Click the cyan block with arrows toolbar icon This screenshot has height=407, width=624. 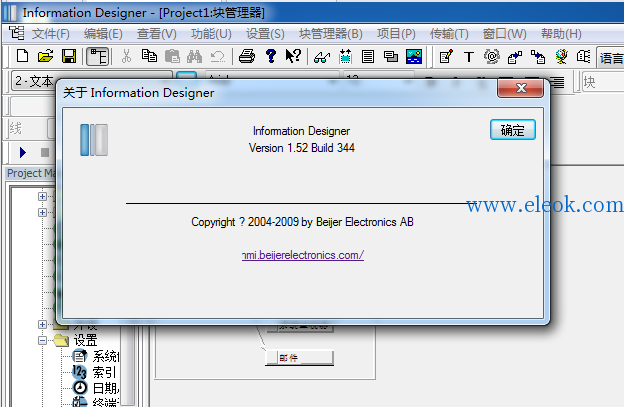[345, 56]
